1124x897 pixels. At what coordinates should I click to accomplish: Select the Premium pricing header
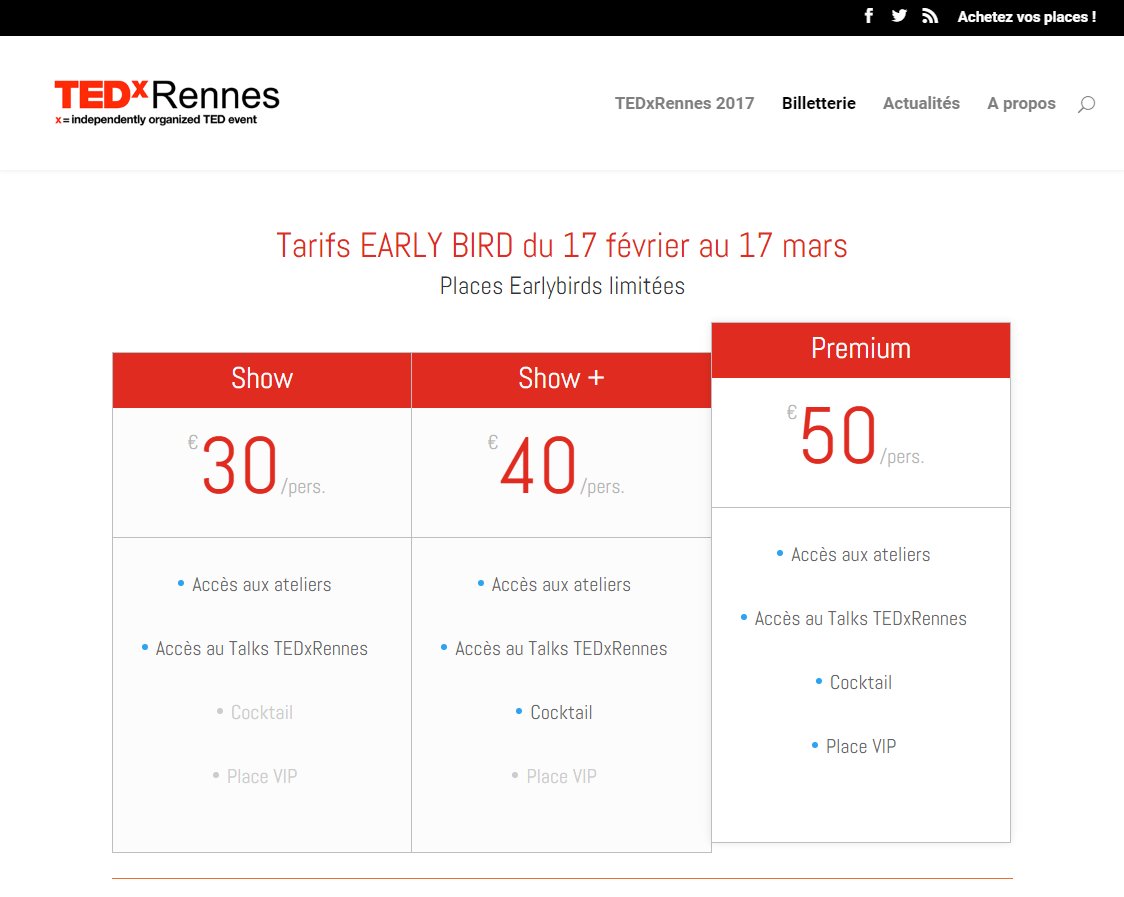click(860, 349)
